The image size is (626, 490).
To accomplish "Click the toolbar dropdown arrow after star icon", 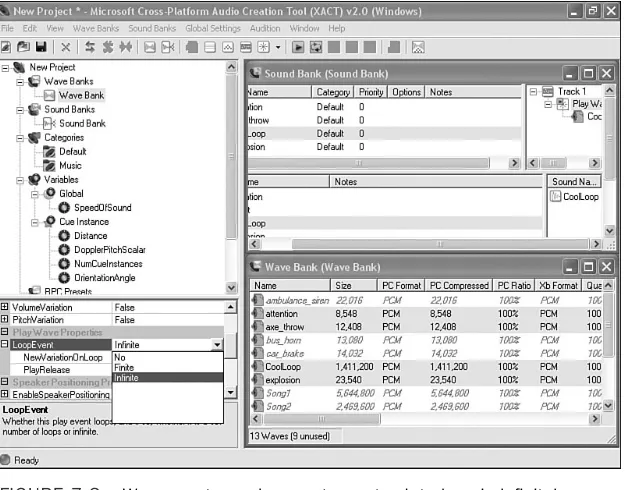I will pos(278,47).
